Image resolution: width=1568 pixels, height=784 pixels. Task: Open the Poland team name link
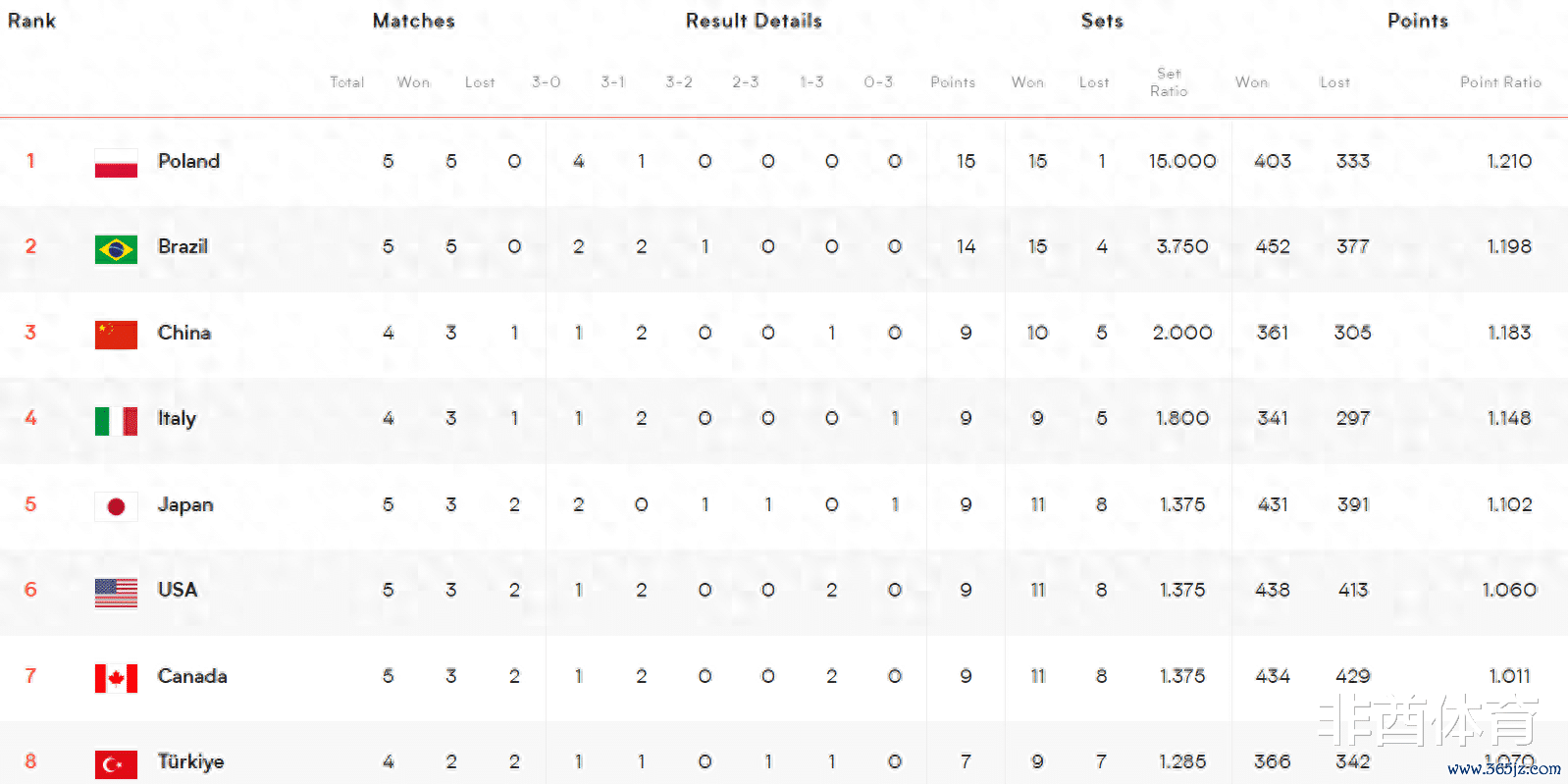click(x=188, y=161)
